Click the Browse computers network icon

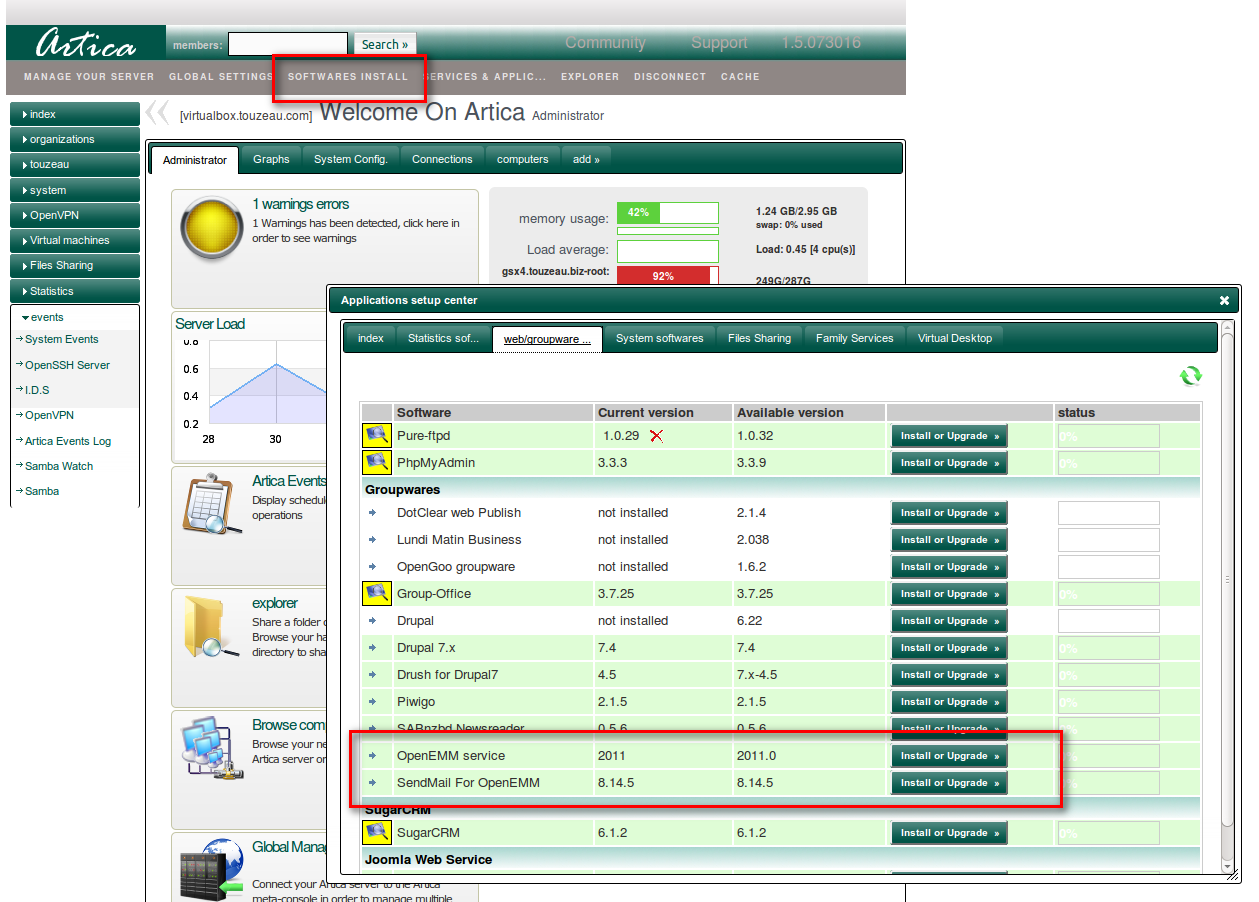point(212,749)
